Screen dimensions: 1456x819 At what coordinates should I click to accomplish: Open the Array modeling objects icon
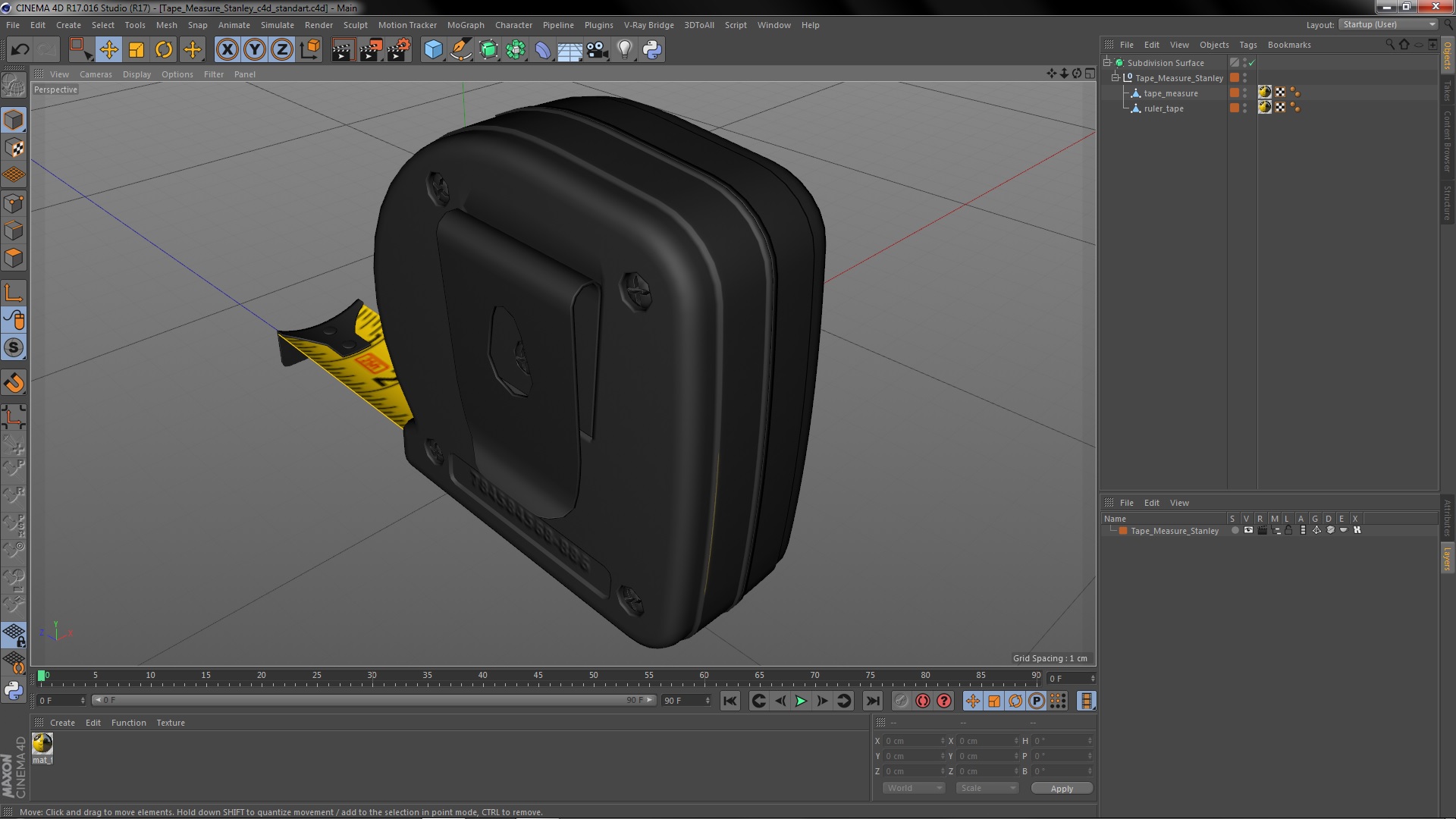pos(516,50)
